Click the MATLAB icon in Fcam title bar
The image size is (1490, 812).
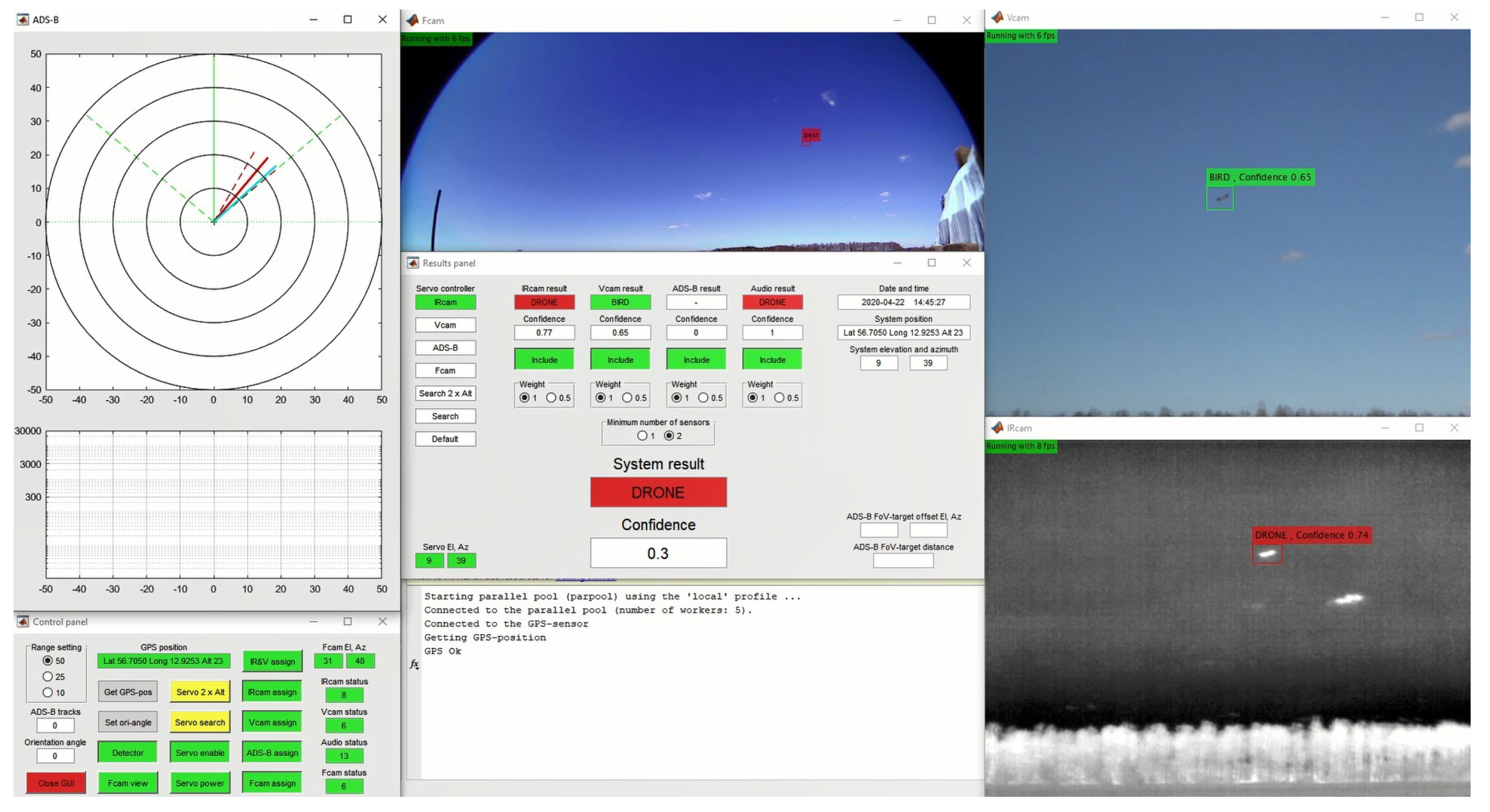pos(412,20)
